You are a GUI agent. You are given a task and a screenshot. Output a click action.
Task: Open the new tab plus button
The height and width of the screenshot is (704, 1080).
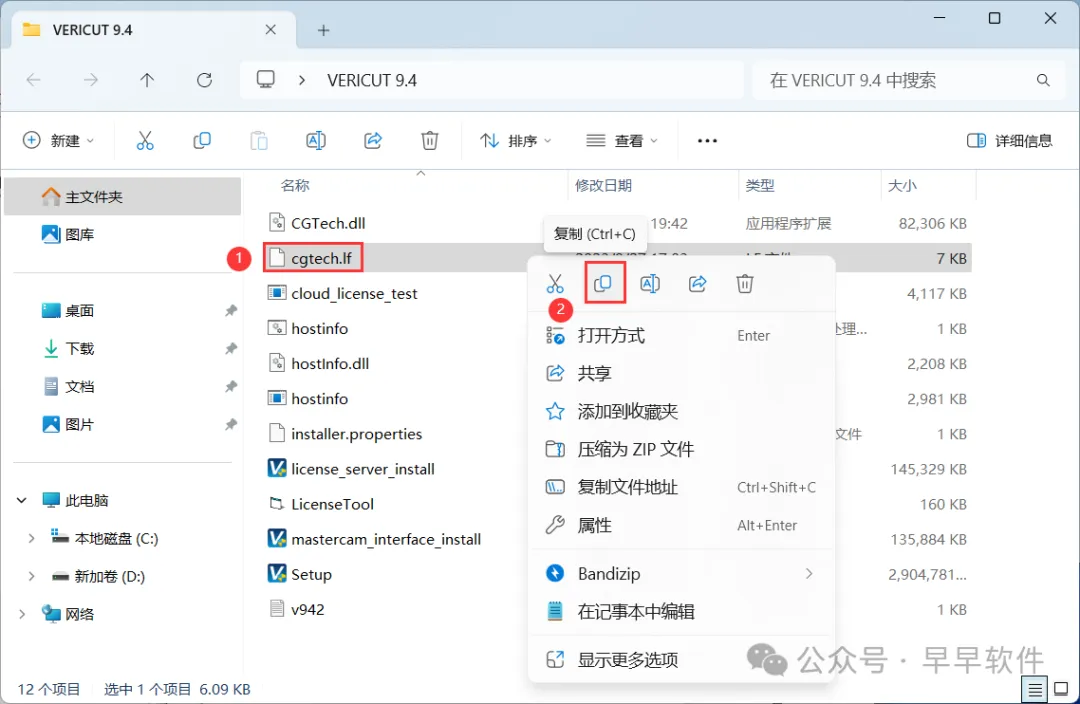(324, 30)
